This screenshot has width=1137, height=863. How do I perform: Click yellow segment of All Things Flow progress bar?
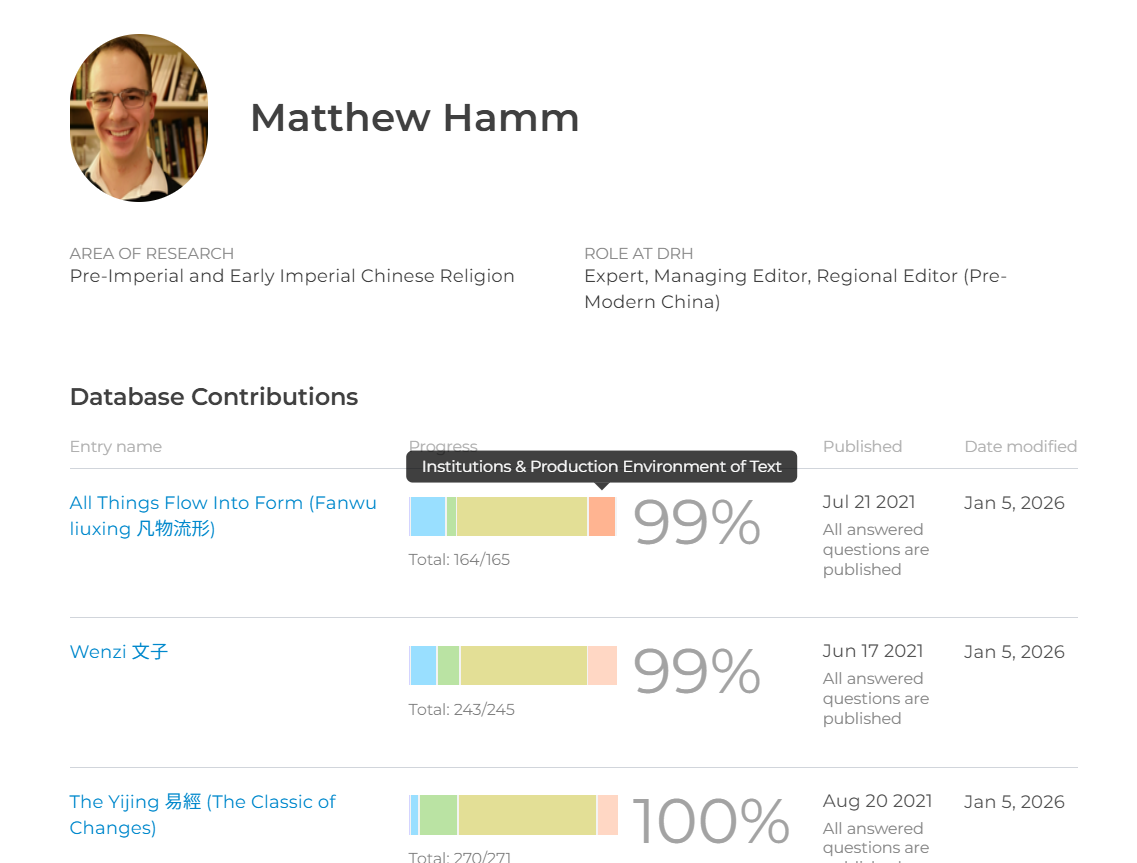521,517
